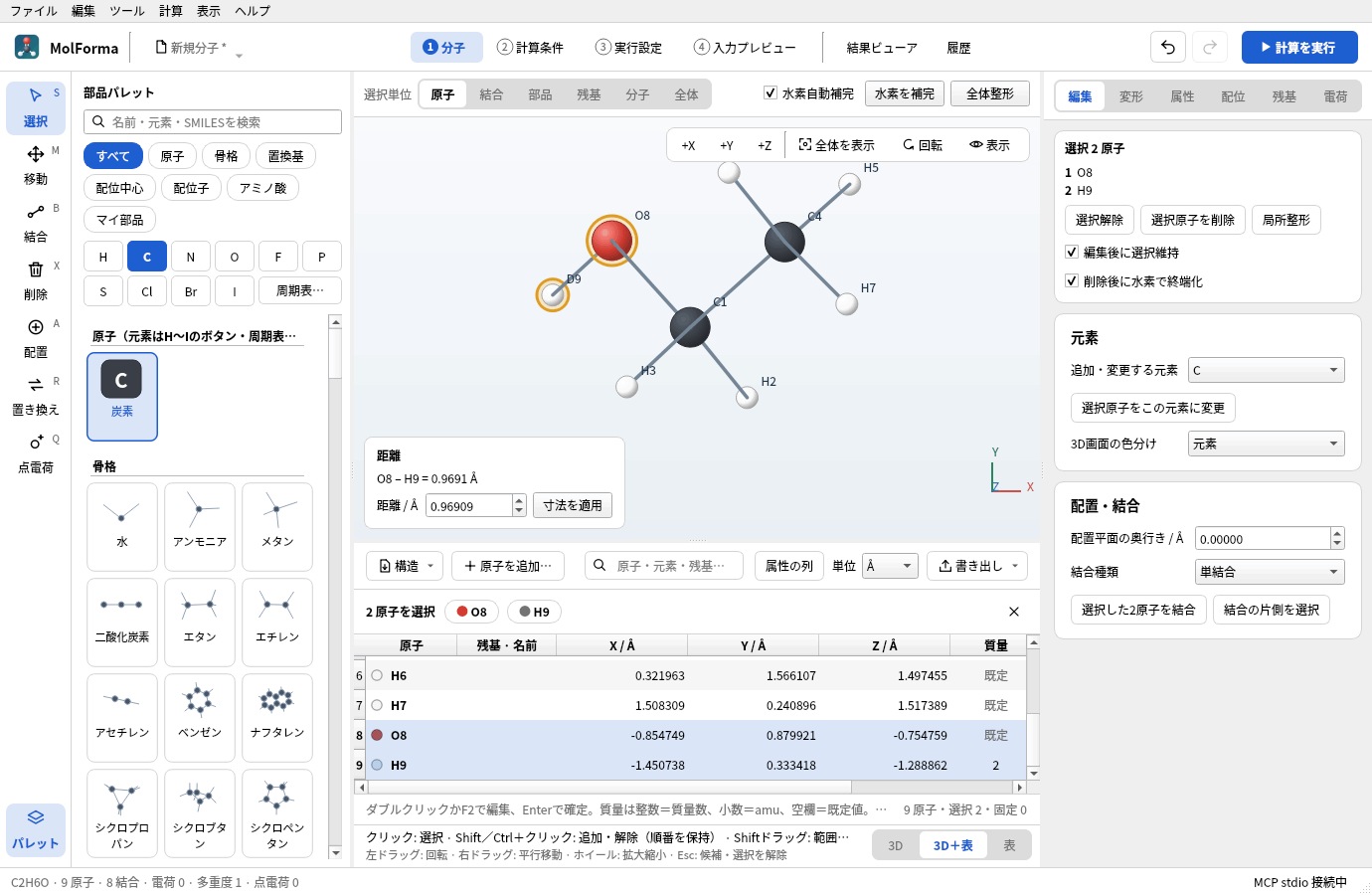The image size is (1372, 895).
Task: Expand the 構造 dropdown button
Action: (x=404, y=566)
